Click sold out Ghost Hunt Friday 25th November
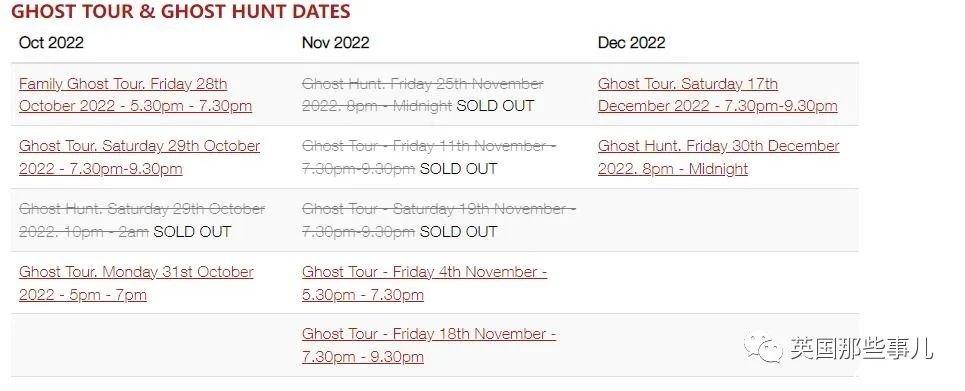 (x=423, y=95)
